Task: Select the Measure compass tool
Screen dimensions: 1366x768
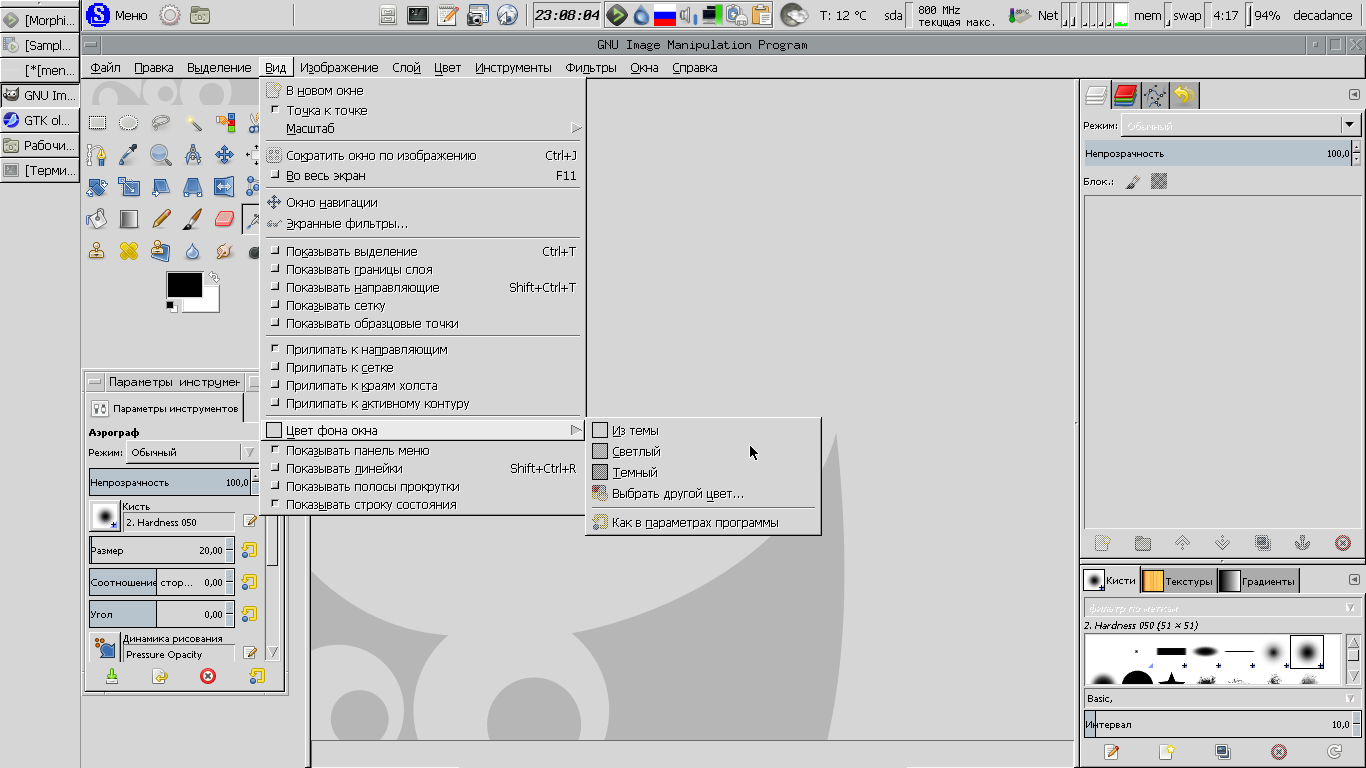Action: (193, 155)
